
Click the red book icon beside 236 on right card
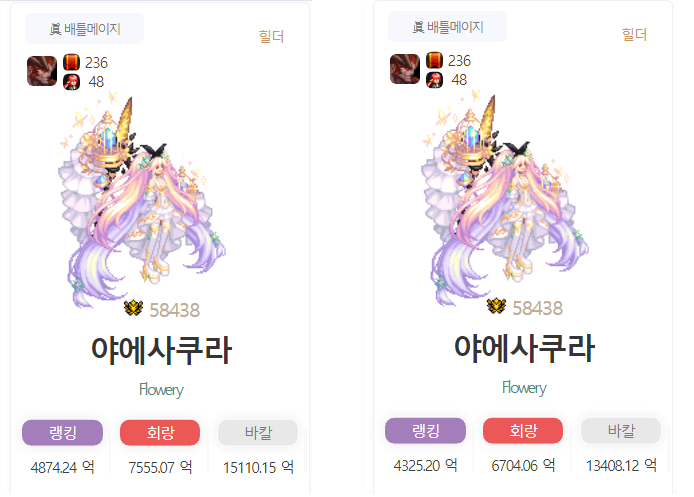click(x=435, y=61)
